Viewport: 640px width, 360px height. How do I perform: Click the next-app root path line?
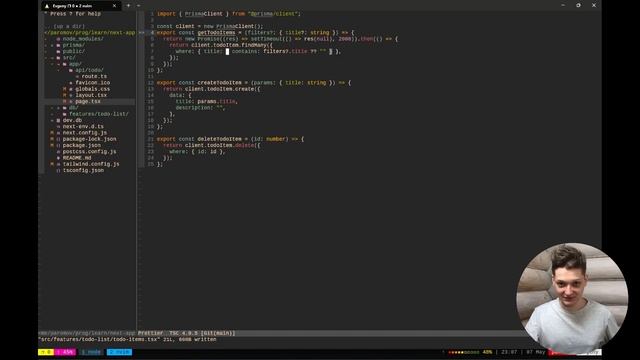pyautogui.click(x=89, y=33)
